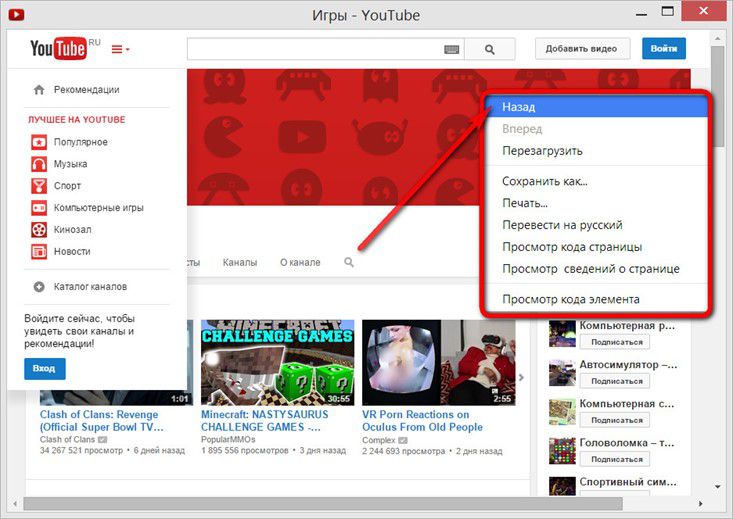Open the Головоломка channel thumbnail
The image size is (733, 519).
[562, 451]
